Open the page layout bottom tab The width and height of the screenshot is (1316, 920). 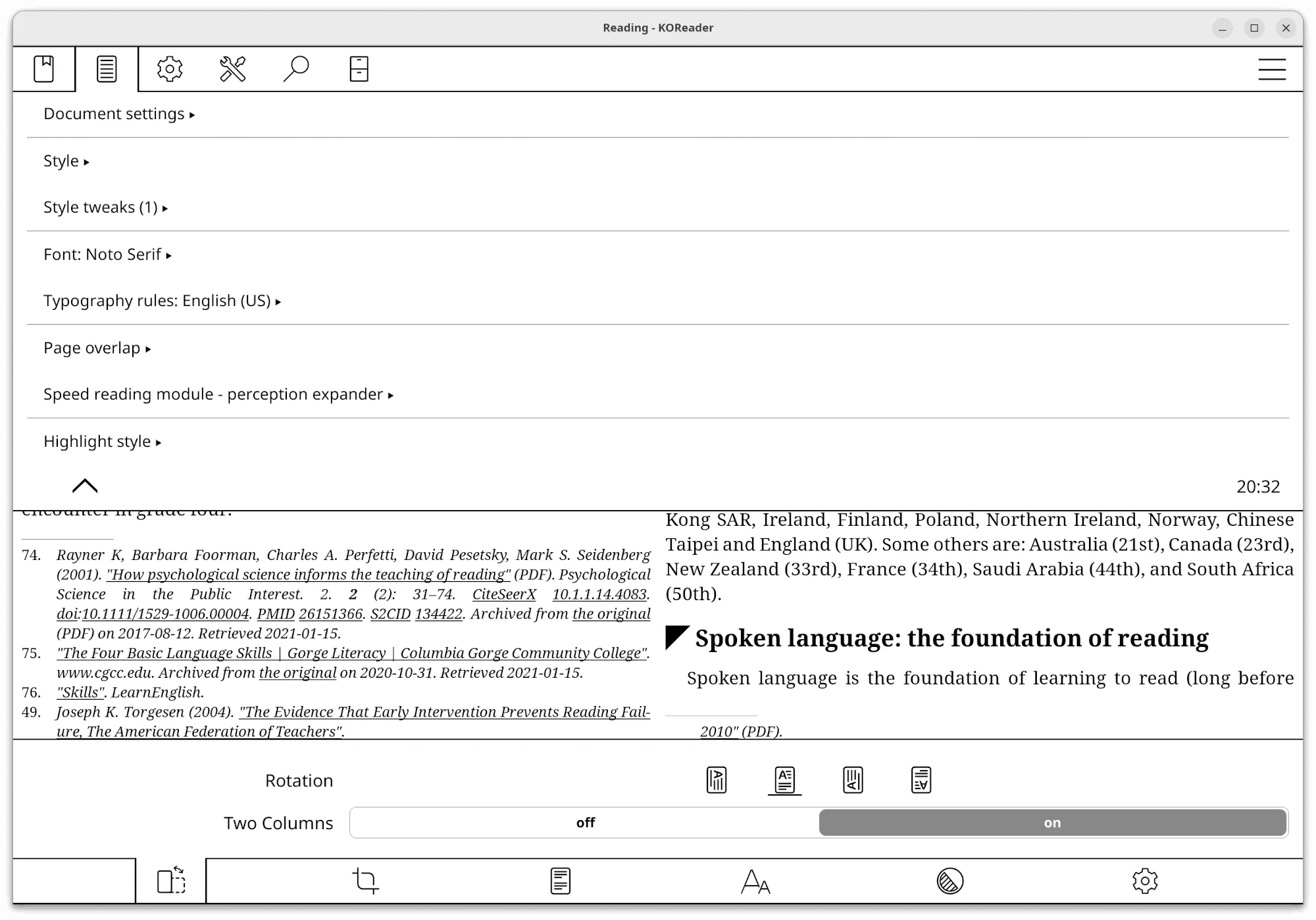[x=561, y=881]
